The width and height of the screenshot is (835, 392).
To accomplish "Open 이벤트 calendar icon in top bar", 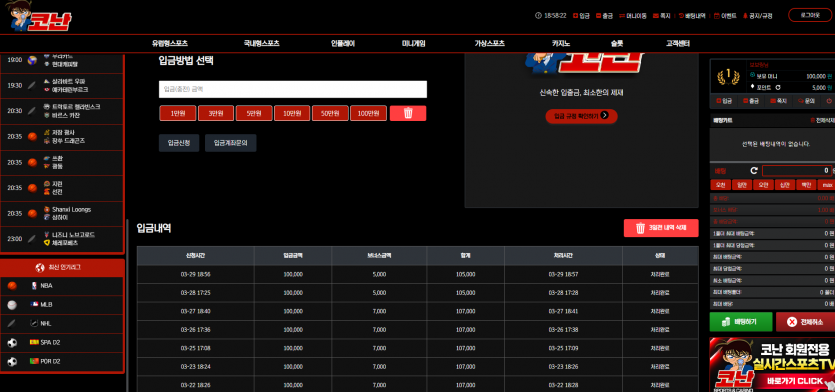I will (717, 16).
